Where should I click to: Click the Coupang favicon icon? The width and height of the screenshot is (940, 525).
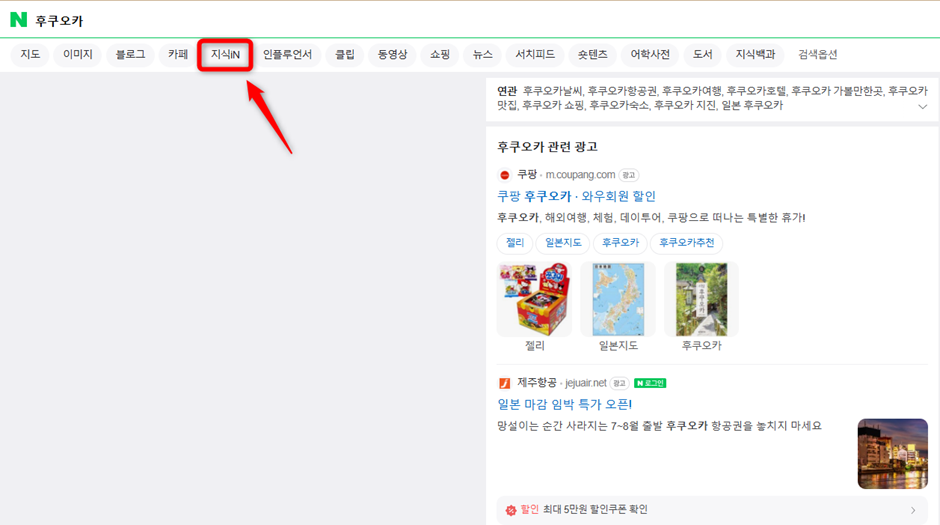pos(504,175)
